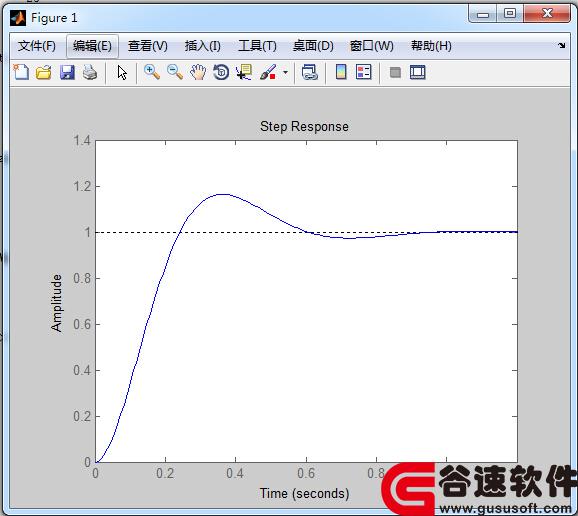Viewport: 578px width, 516px height.
Task: Open the 文件(F) menu
Action: coord(37,46)
